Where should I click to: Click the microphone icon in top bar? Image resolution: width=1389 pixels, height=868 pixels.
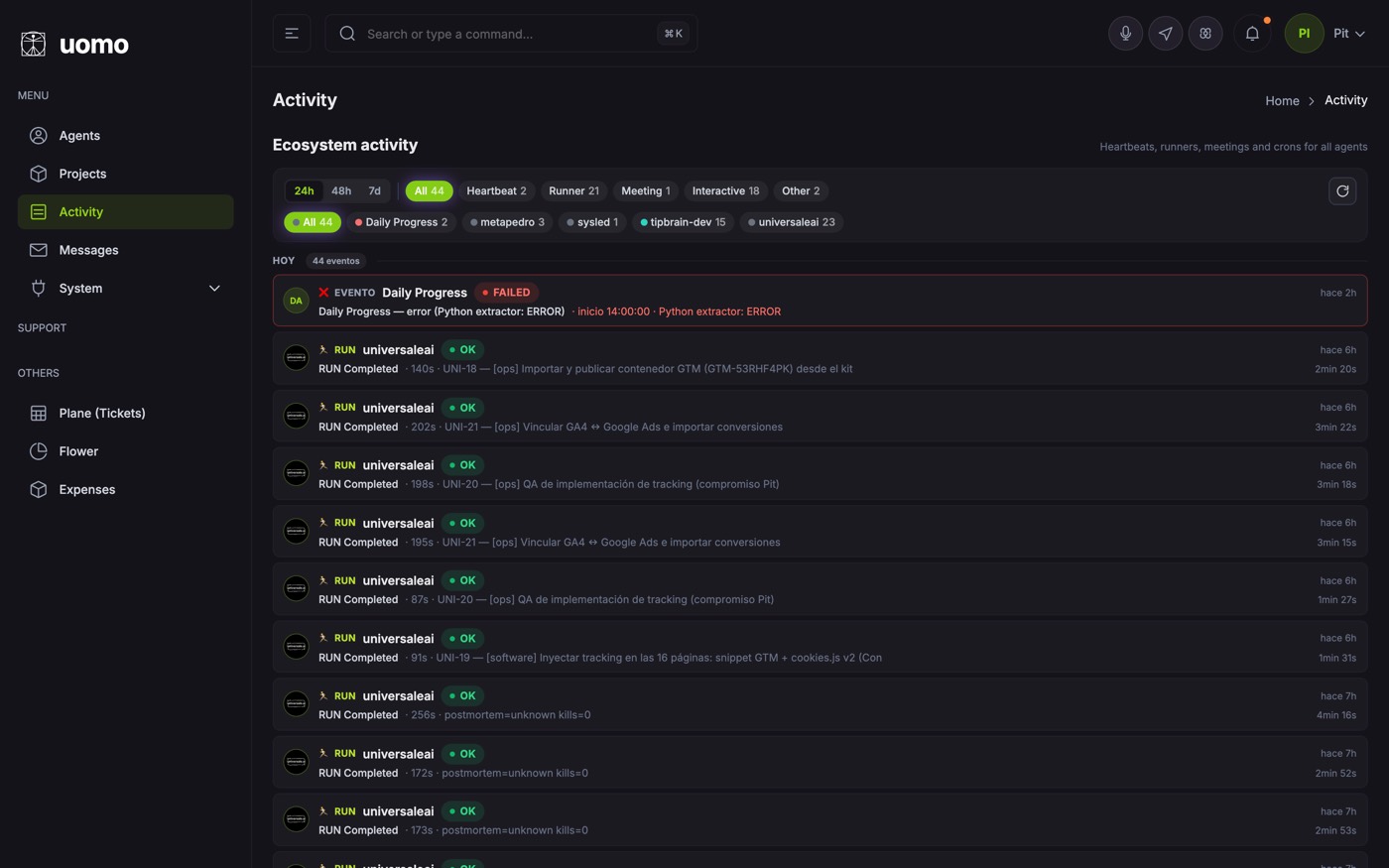[x=1125, y=34]
